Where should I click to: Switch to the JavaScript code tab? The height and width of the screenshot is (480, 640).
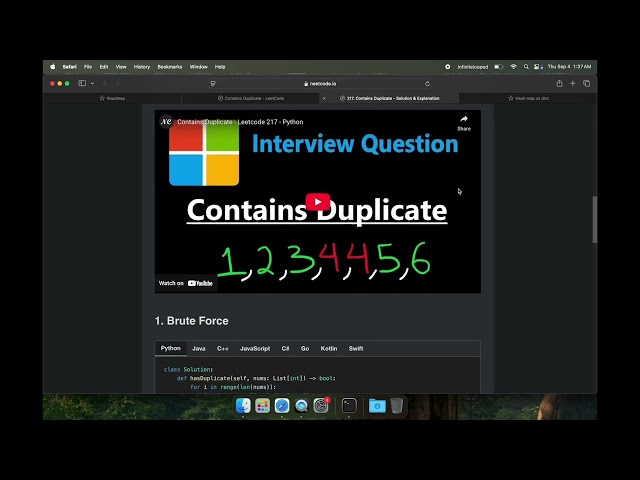[x=255, y=349]
